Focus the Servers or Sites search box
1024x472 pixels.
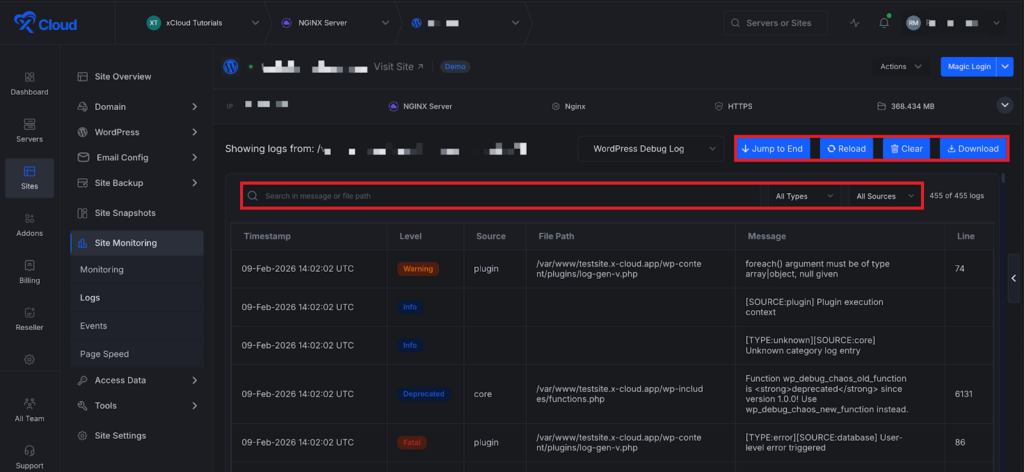click(x=776, y=23)
